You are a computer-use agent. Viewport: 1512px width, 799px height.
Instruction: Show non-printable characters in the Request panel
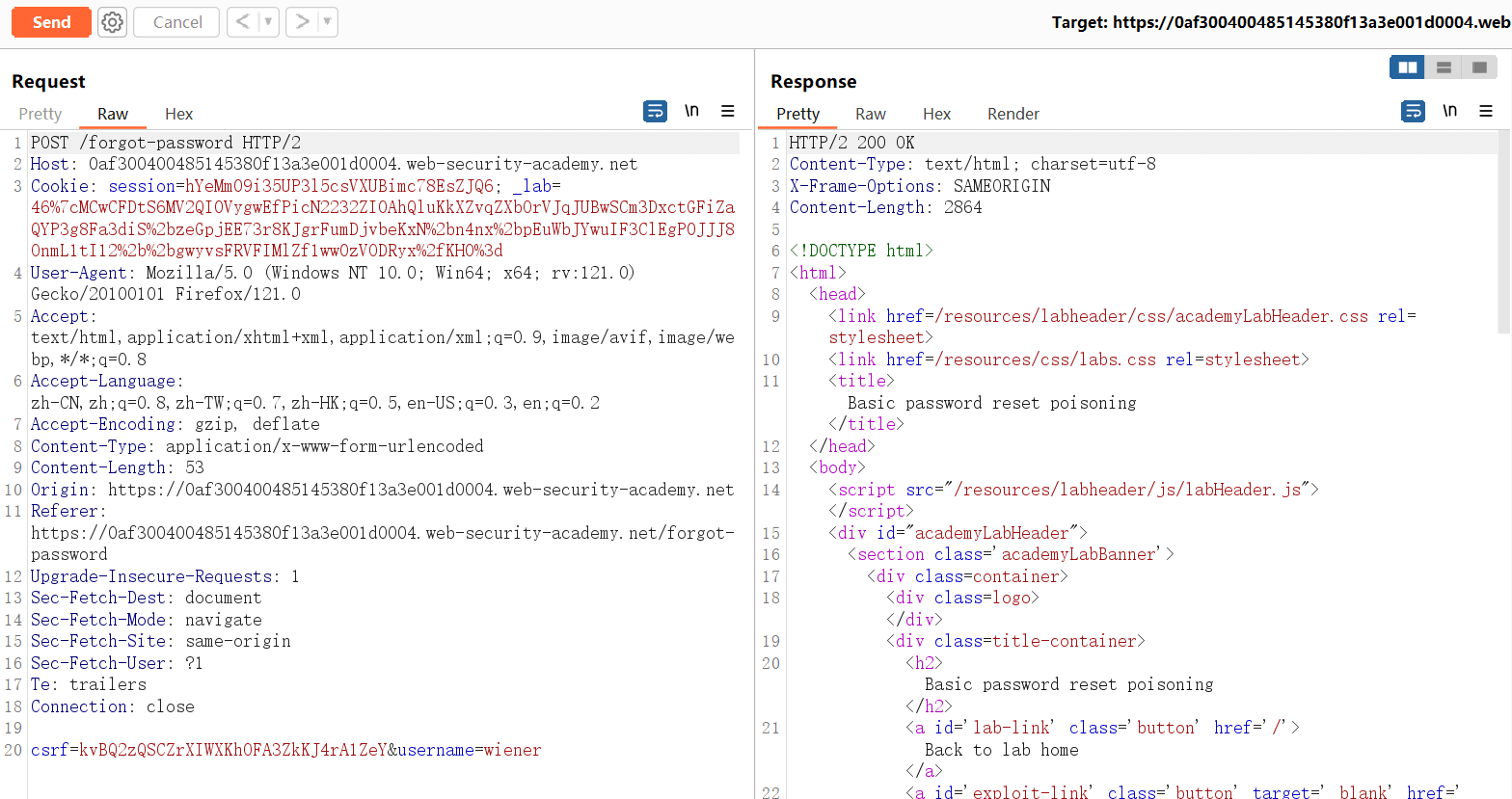coord(691,112)
